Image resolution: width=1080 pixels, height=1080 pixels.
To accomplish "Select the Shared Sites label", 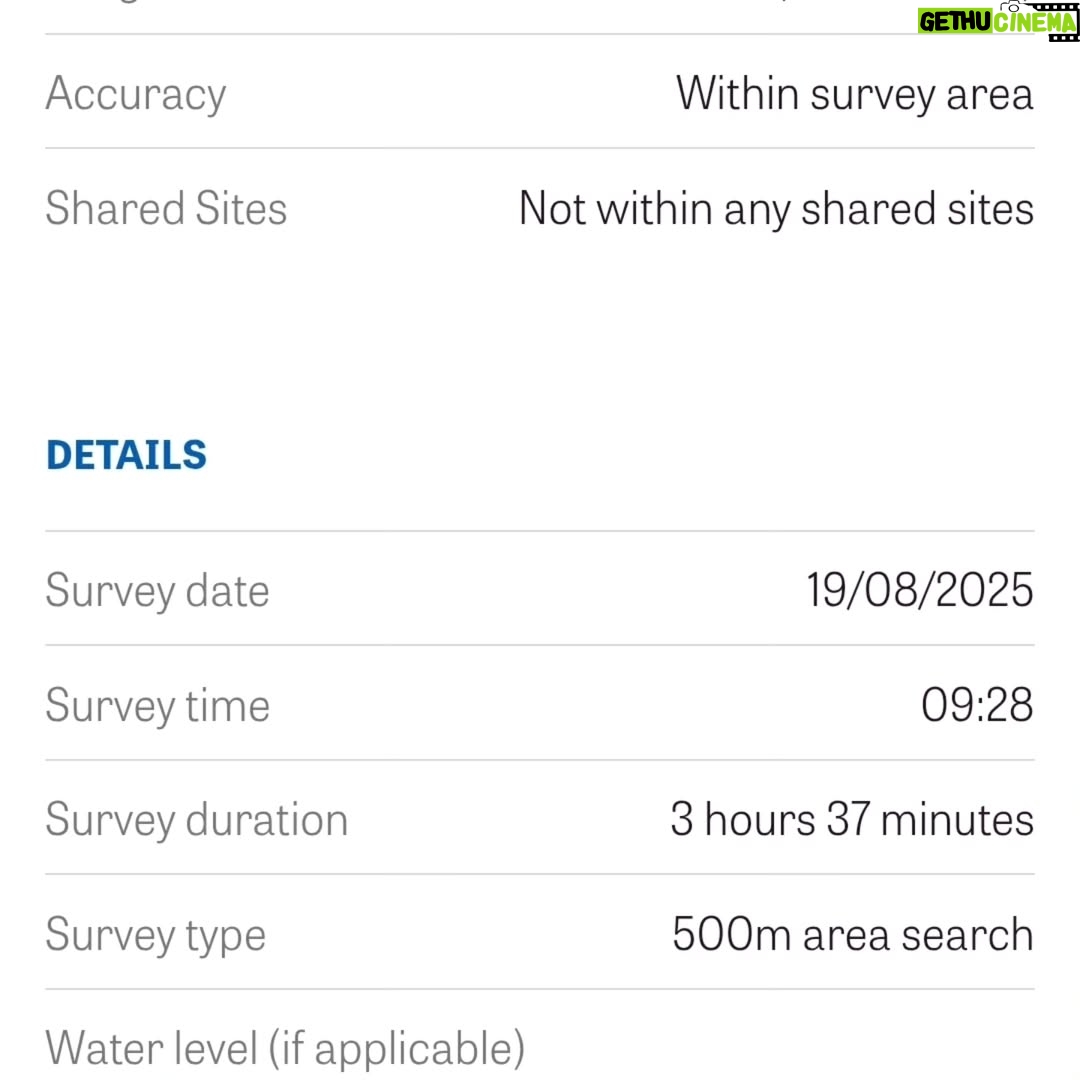I will 166,208.
